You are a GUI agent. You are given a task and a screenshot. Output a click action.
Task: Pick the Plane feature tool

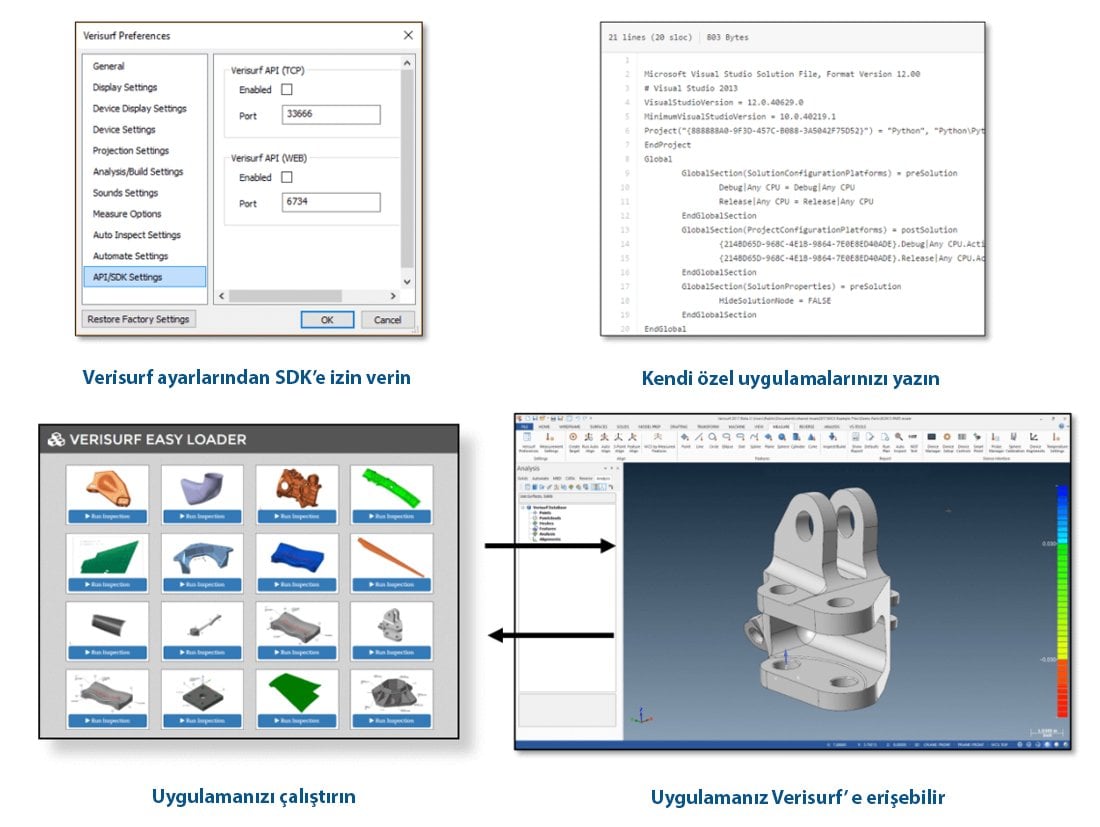click(x=769, y=441)
